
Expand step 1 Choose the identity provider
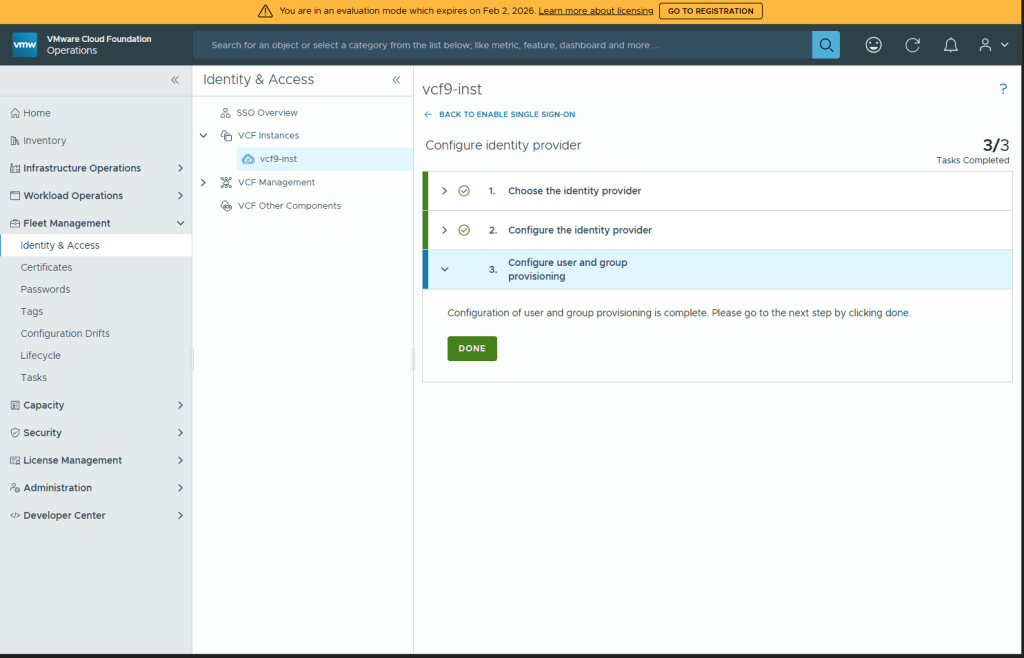coord(445,191)
